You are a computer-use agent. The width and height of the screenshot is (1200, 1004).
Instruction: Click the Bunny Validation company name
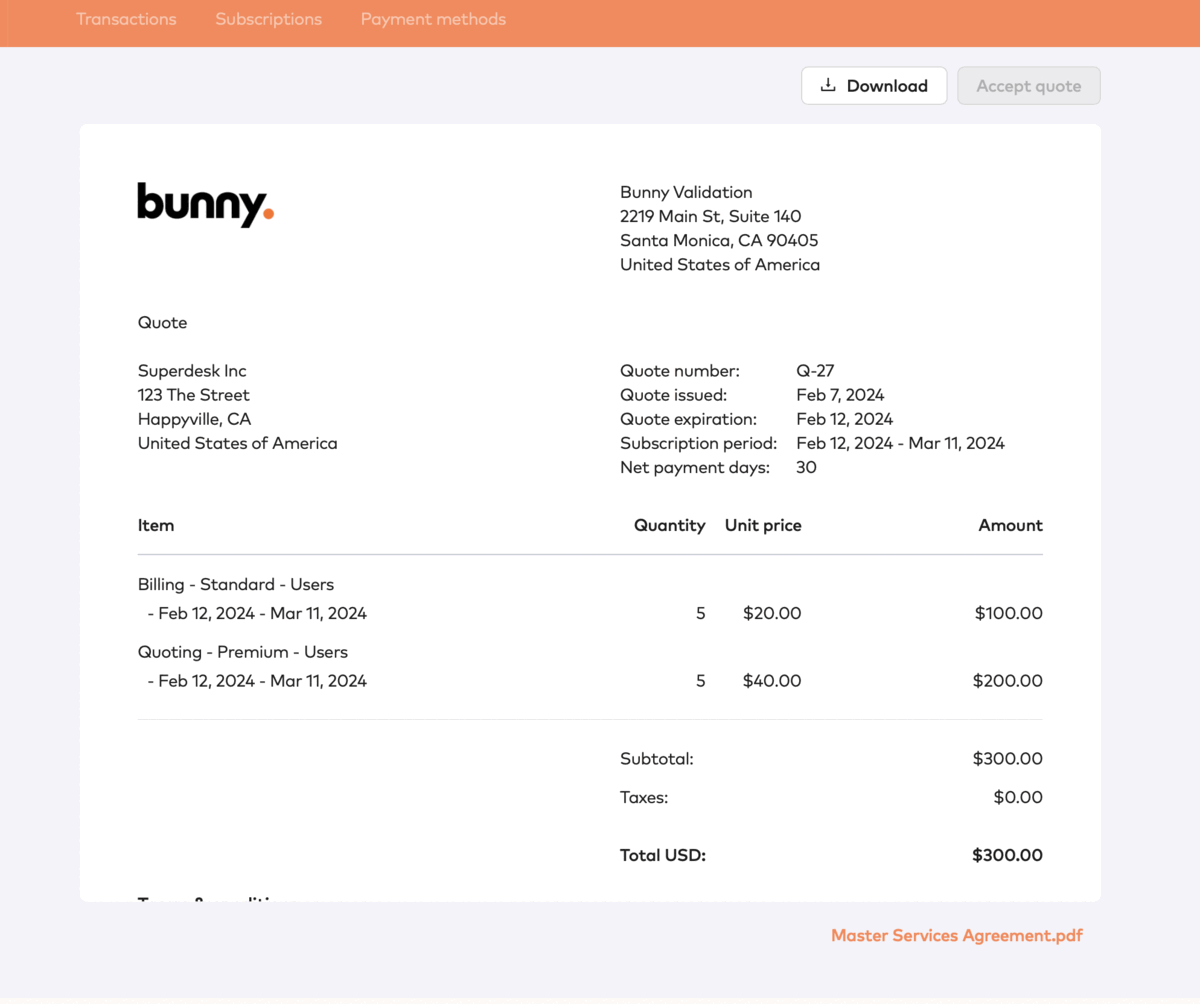tap(686, 192)
